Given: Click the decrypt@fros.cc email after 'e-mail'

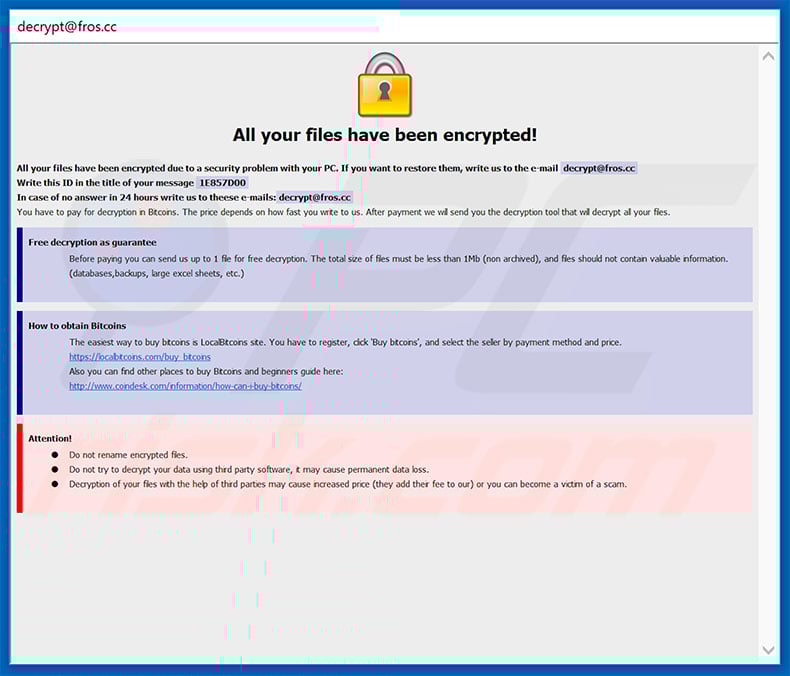Looking at the screenshot, I should point(599,168).
